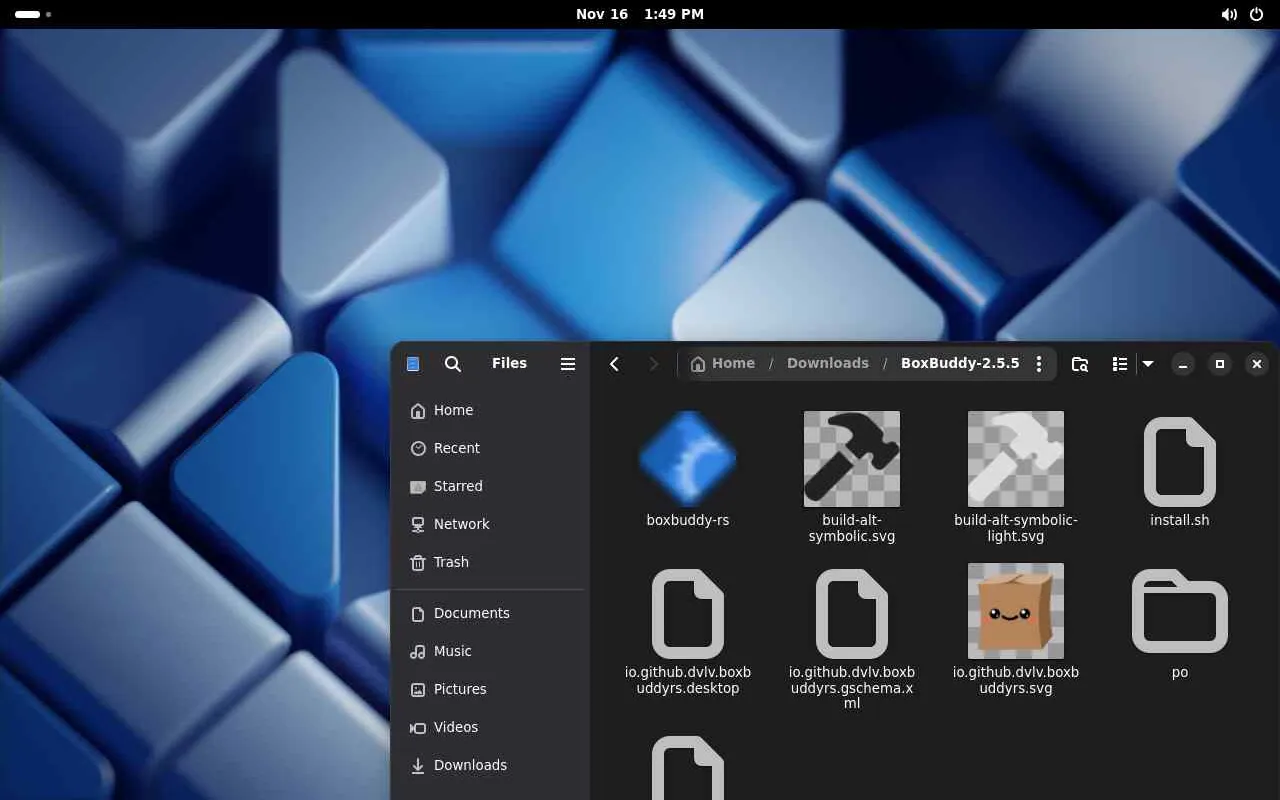Open Activities overview from top-left pill
The image size is (1280, 800).
tap(33, 14)
